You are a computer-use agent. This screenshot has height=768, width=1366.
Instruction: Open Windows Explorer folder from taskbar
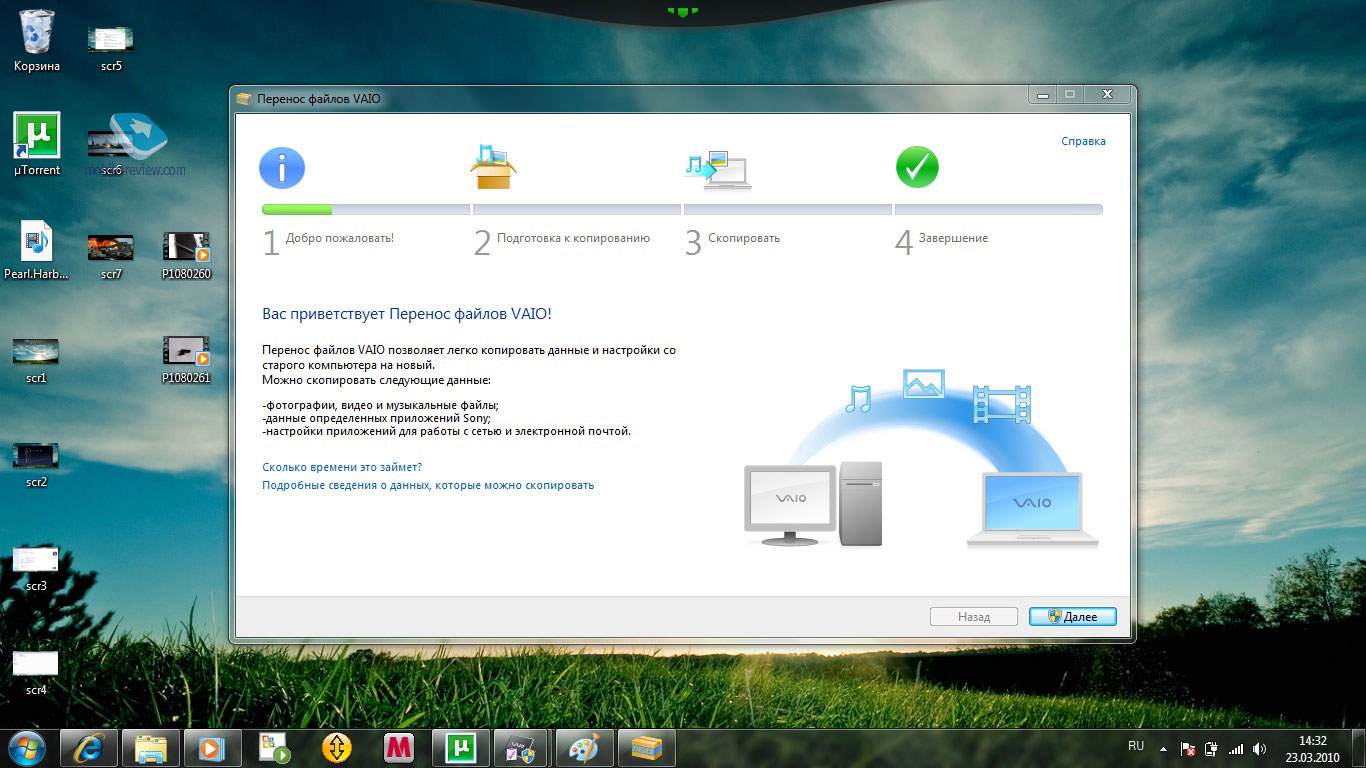click(x=151, y=748)
